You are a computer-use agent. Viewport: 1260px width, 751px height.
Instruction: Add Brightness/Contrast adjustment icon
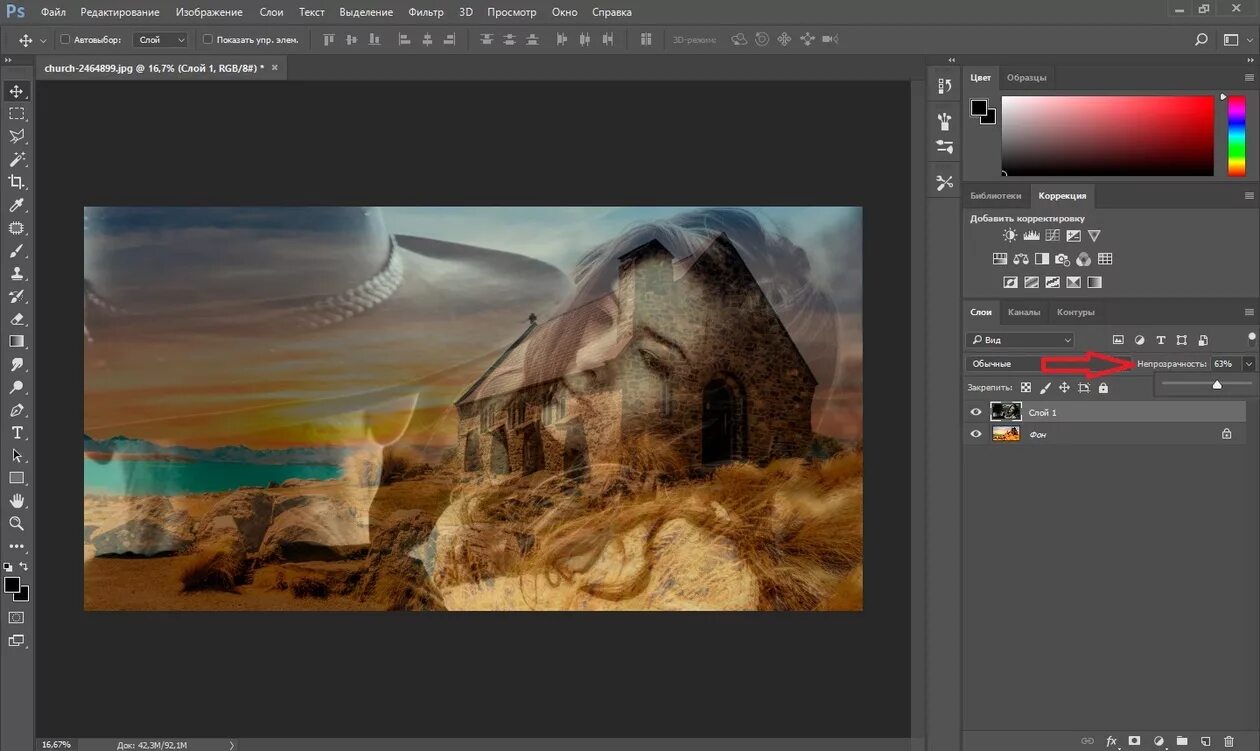coord(1010,236)
